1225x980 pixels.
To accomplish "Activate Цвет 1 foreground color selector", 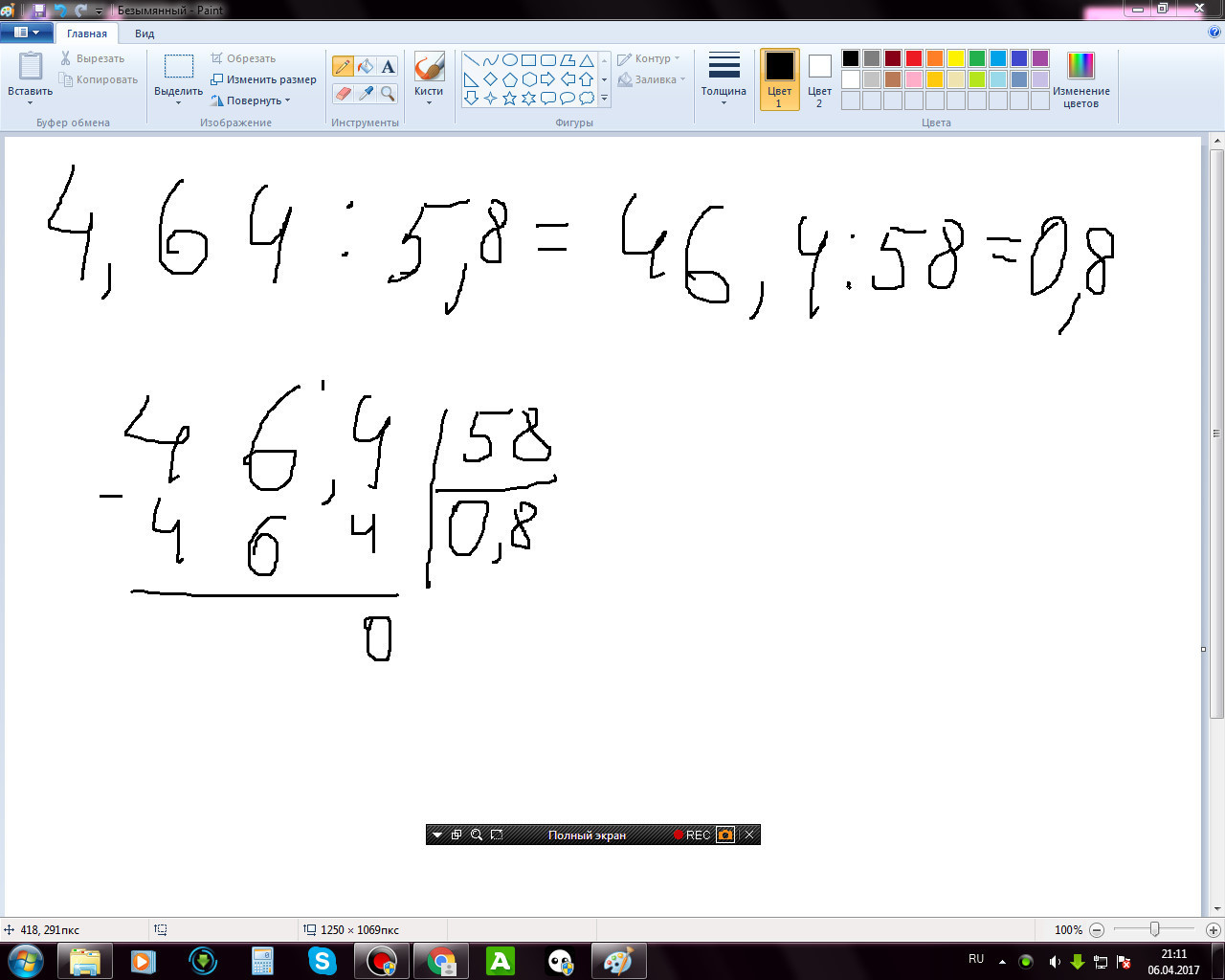I will pyautogui.click(x=779, y=79).
